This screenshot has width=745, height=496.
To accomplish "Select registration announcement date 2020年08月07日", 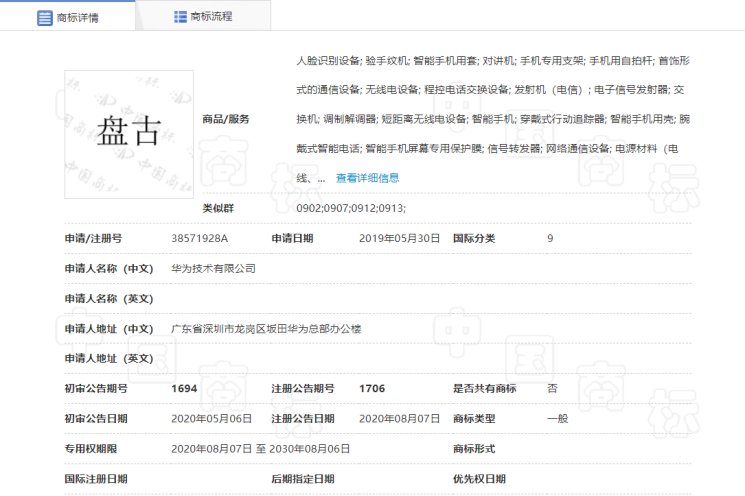I will [x=399, y=419].
